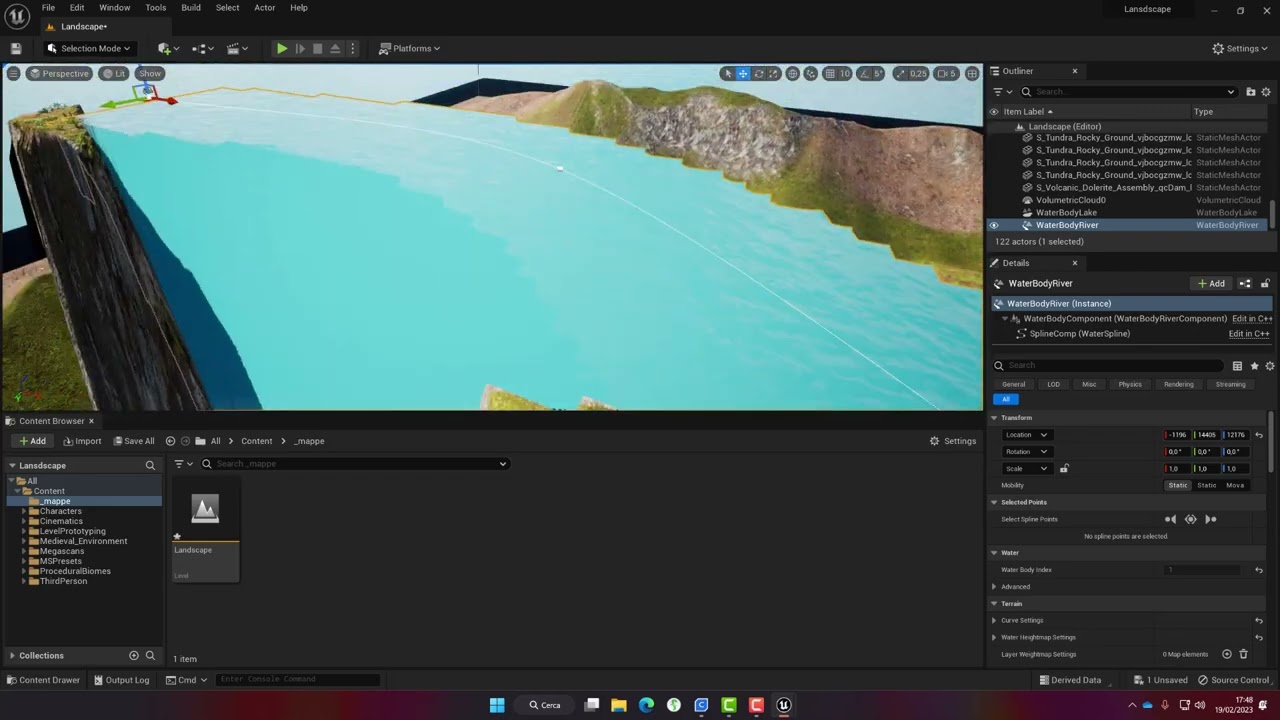Click the save level floppy disk icon

coord(16,48)
